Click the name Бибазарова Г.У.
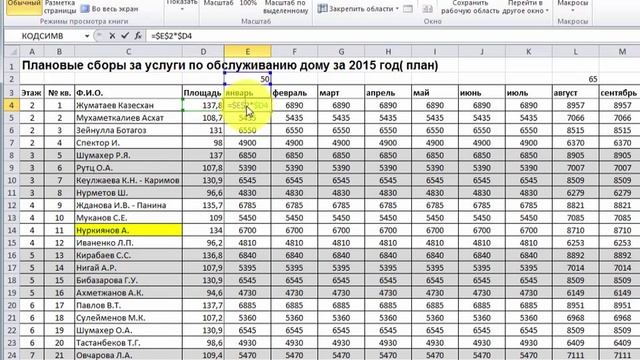 tap(107, 280)
